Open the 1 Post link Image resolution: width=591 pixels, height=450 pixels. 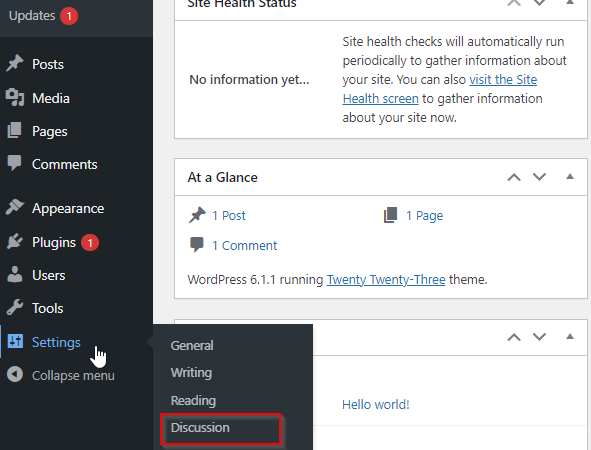[x=229, y=216]
